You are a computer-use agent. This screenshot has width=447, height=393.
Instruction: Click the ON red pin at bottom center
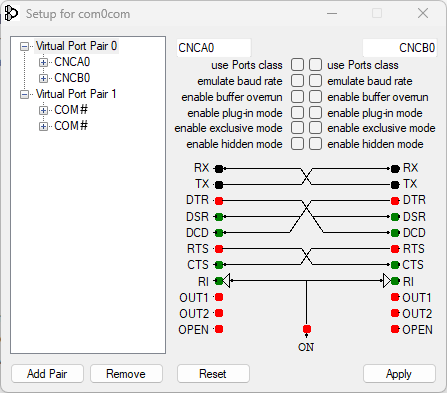(307, 329)
